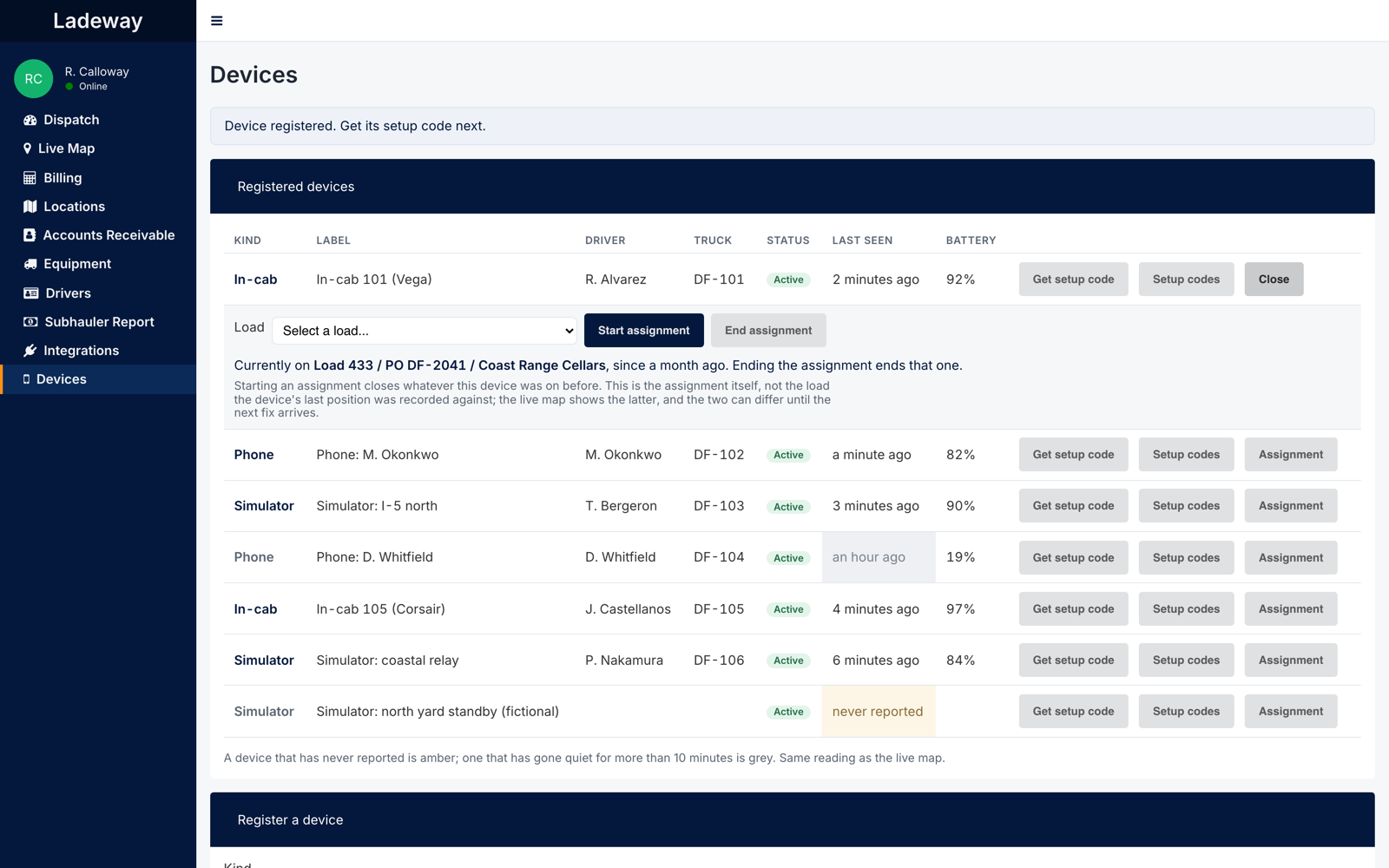Open Setup codes for In-cab 101 (Vega)

[1186, 279]
